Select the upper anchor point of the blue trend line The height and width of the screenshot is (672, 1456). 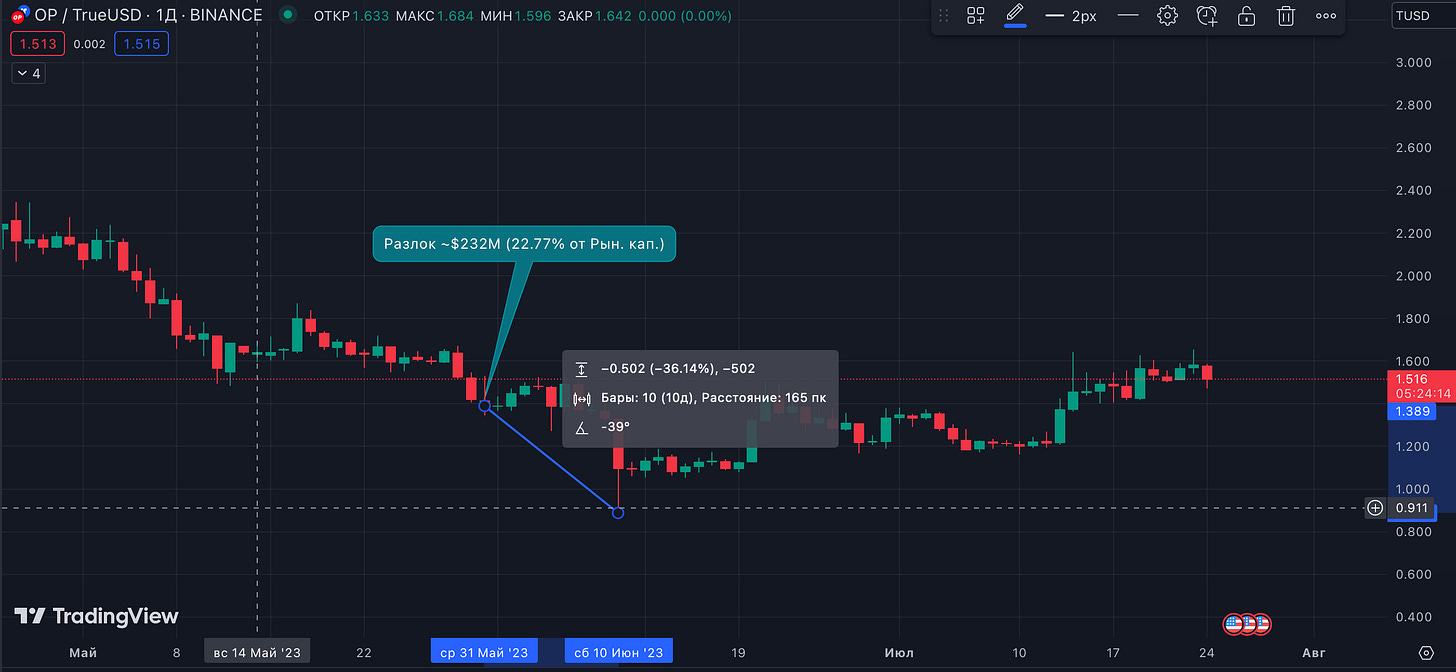[x=485, y=405]
